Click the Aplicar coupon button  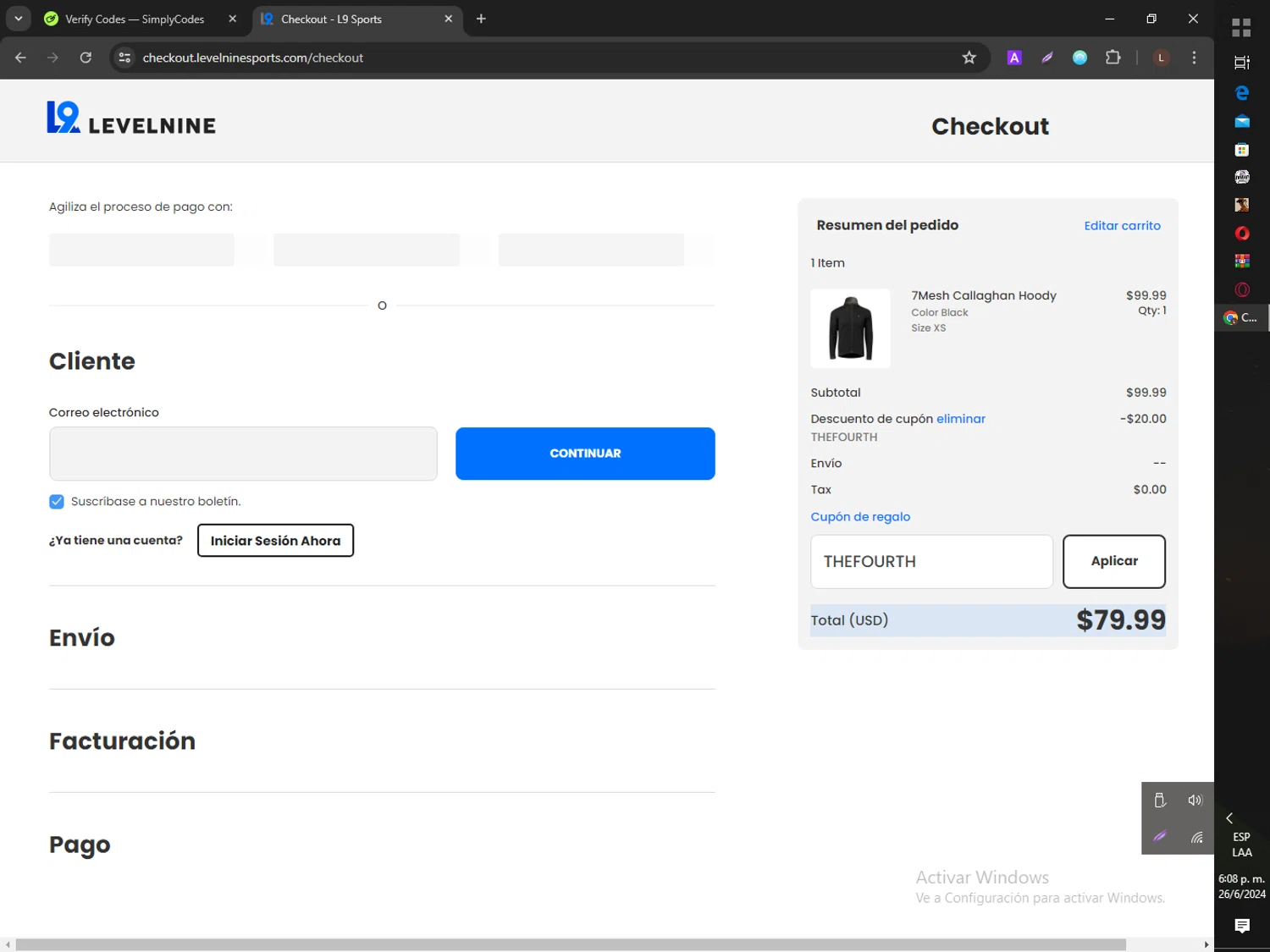[x=1113, y=561]
